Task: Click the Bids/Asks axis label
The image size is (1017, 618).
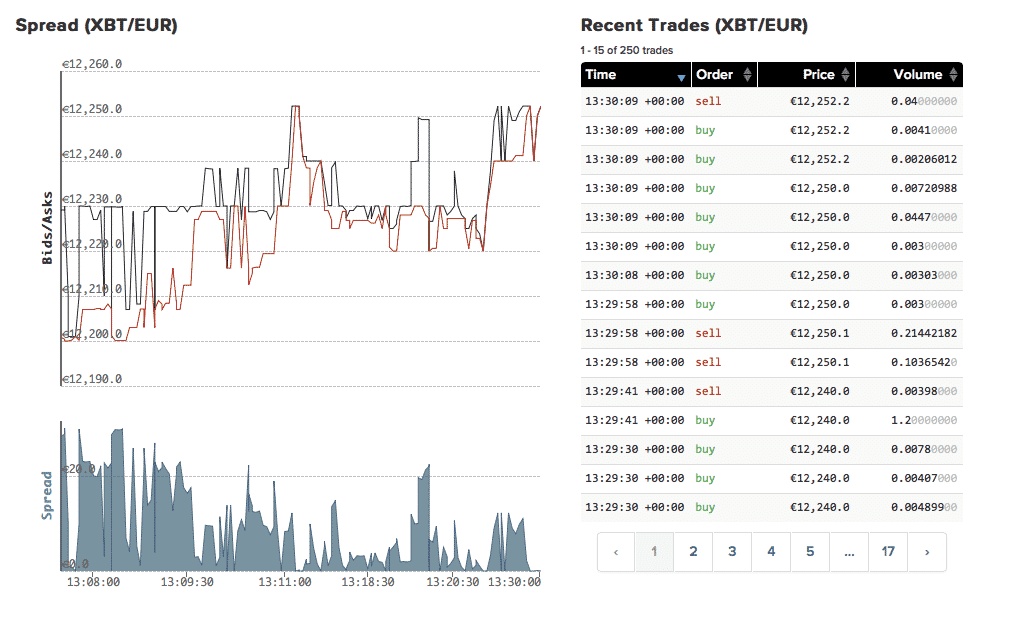Action: (47, 228)
